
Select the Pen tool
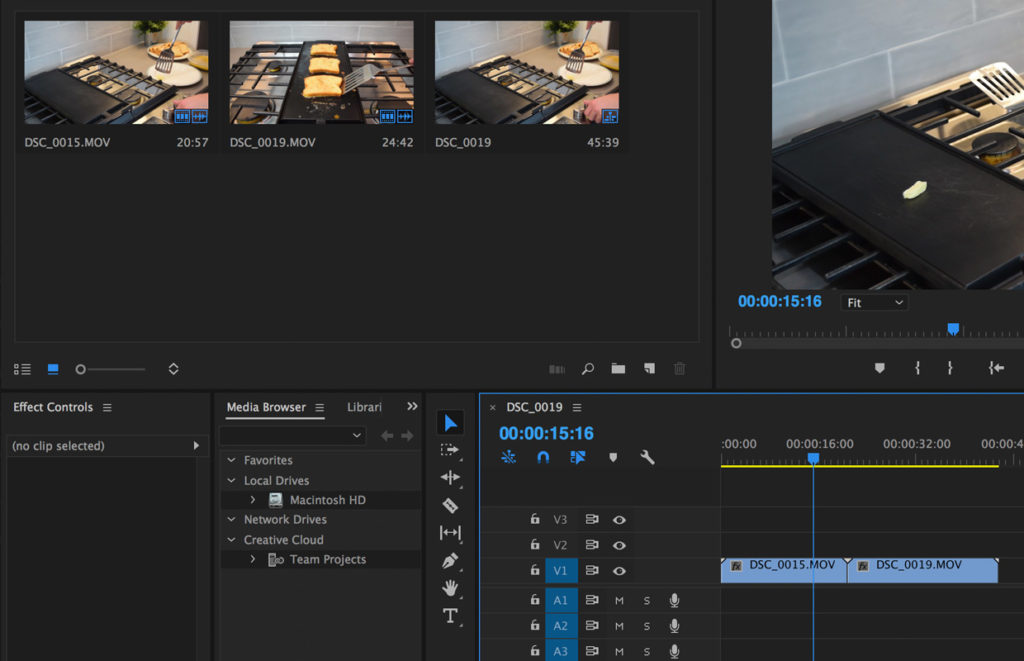point(451,561)
